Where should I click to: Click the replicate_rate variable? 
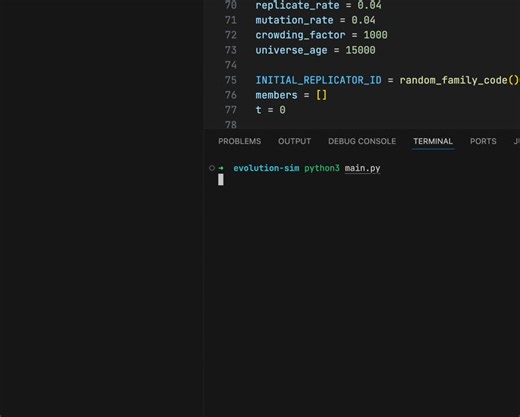pyautogui.click(x=297, y=5)
